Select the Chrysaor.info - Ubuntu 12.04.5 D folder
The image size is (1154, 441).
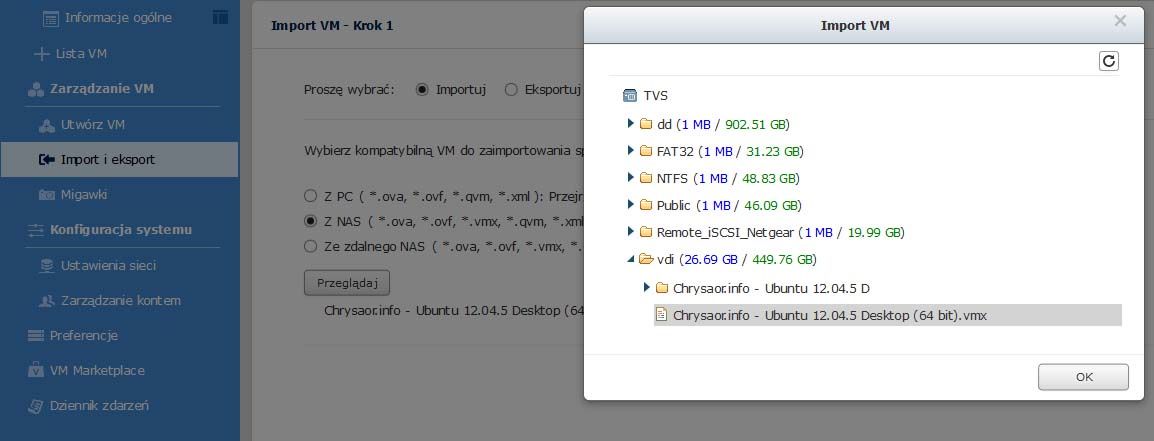(772, 288)
